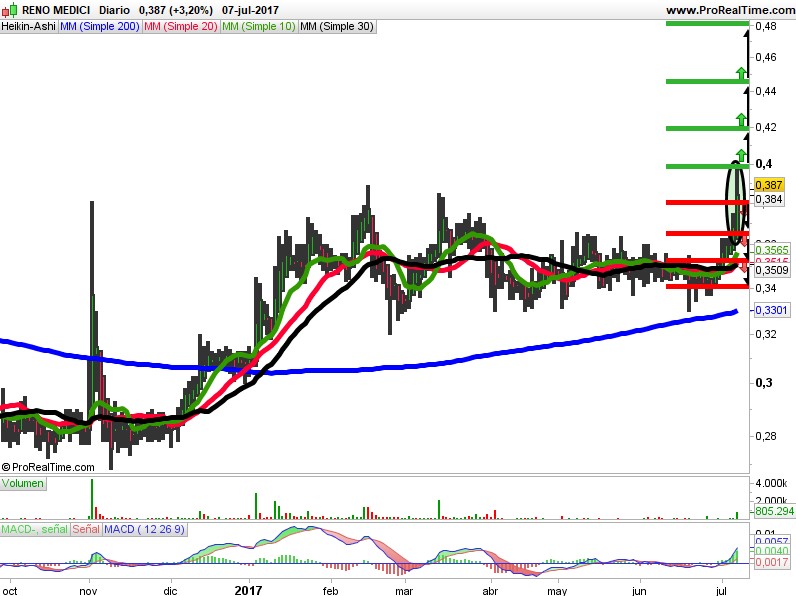Click the 0,0040 MACD value tag
This screenshot has height=596, width=796.
[772, 551]
